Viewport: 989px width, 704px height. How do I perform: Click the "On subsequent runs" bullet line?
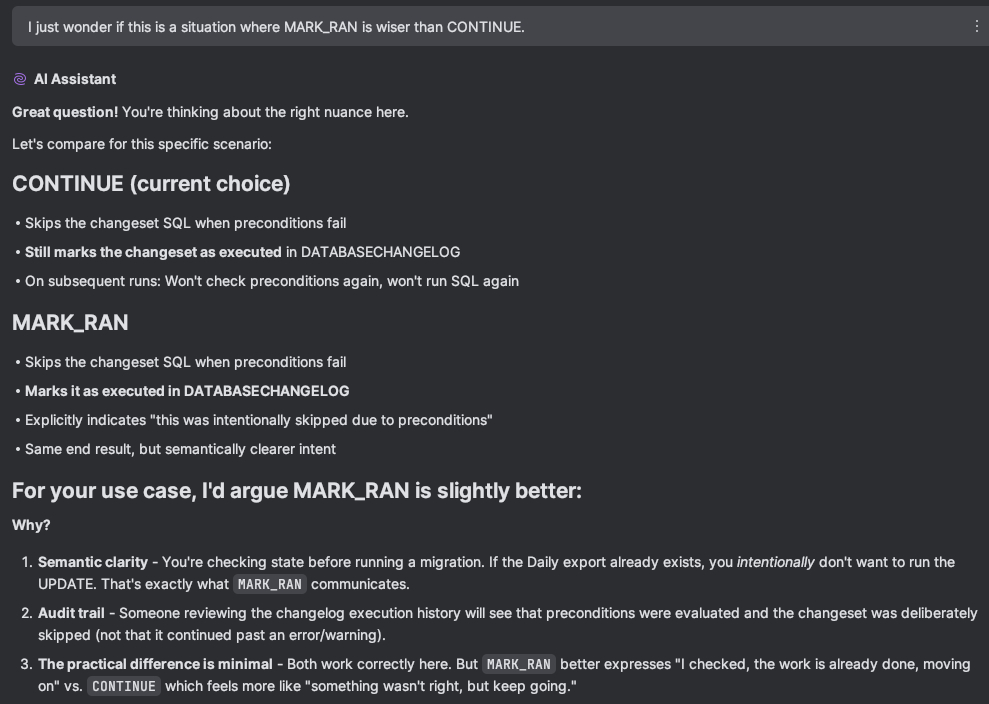(x=272, y=281)
